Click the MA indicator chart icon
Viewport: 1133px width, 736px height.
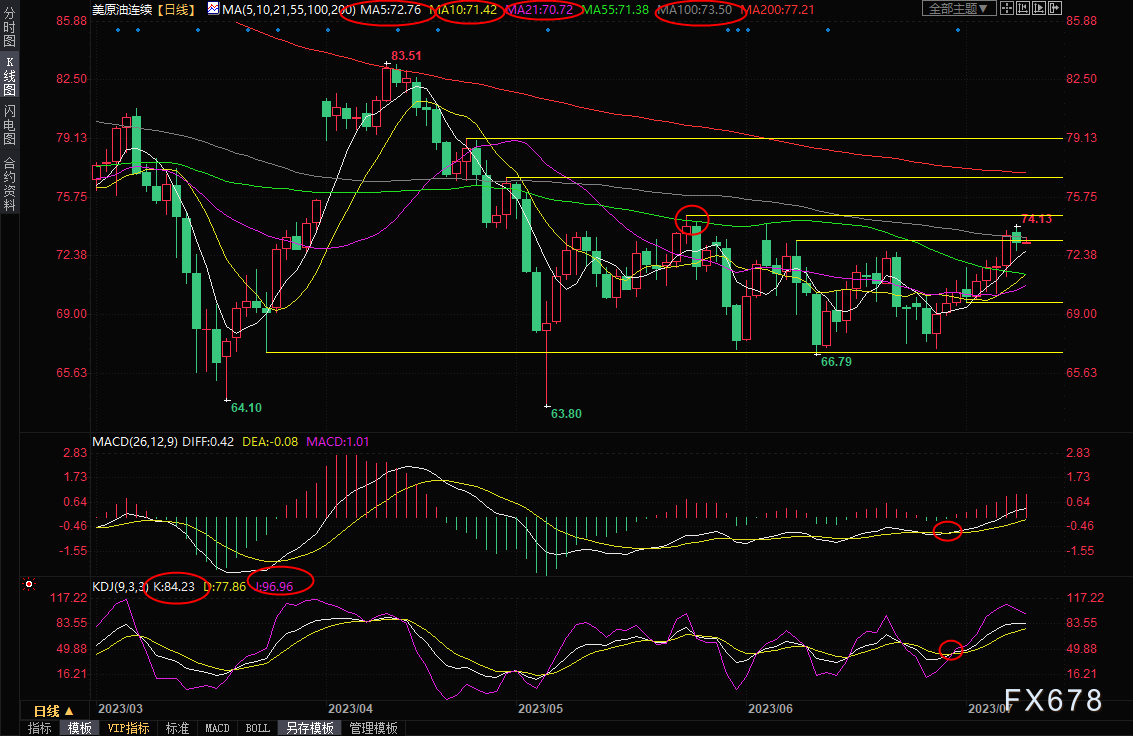pos(213,9)
